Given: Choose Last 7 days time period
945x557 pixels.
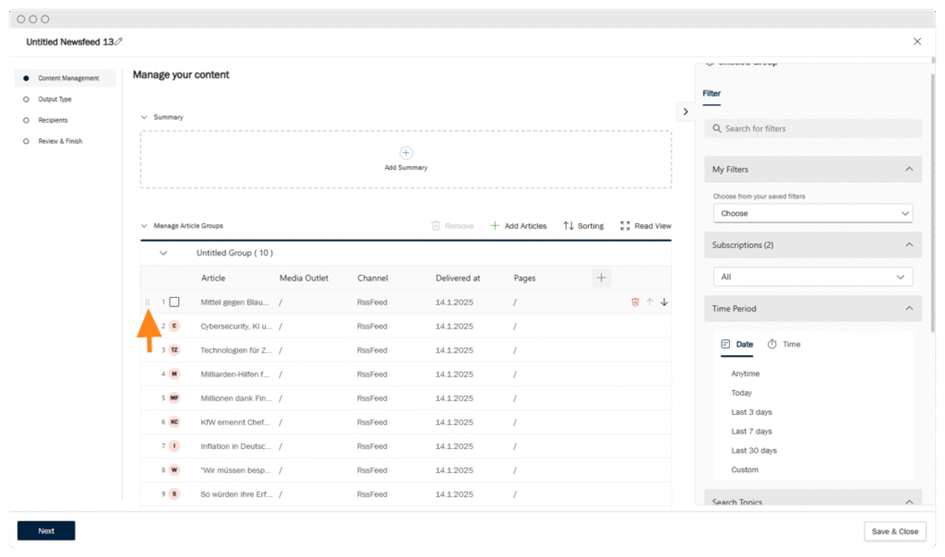Looking at the screenshot, I should [751, 431].
